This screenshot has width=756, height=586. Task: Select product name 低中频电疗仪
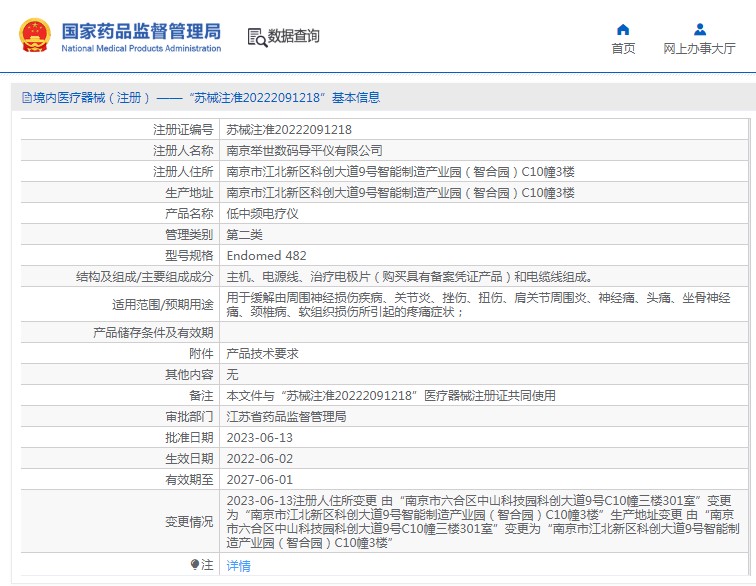[262, 214]
